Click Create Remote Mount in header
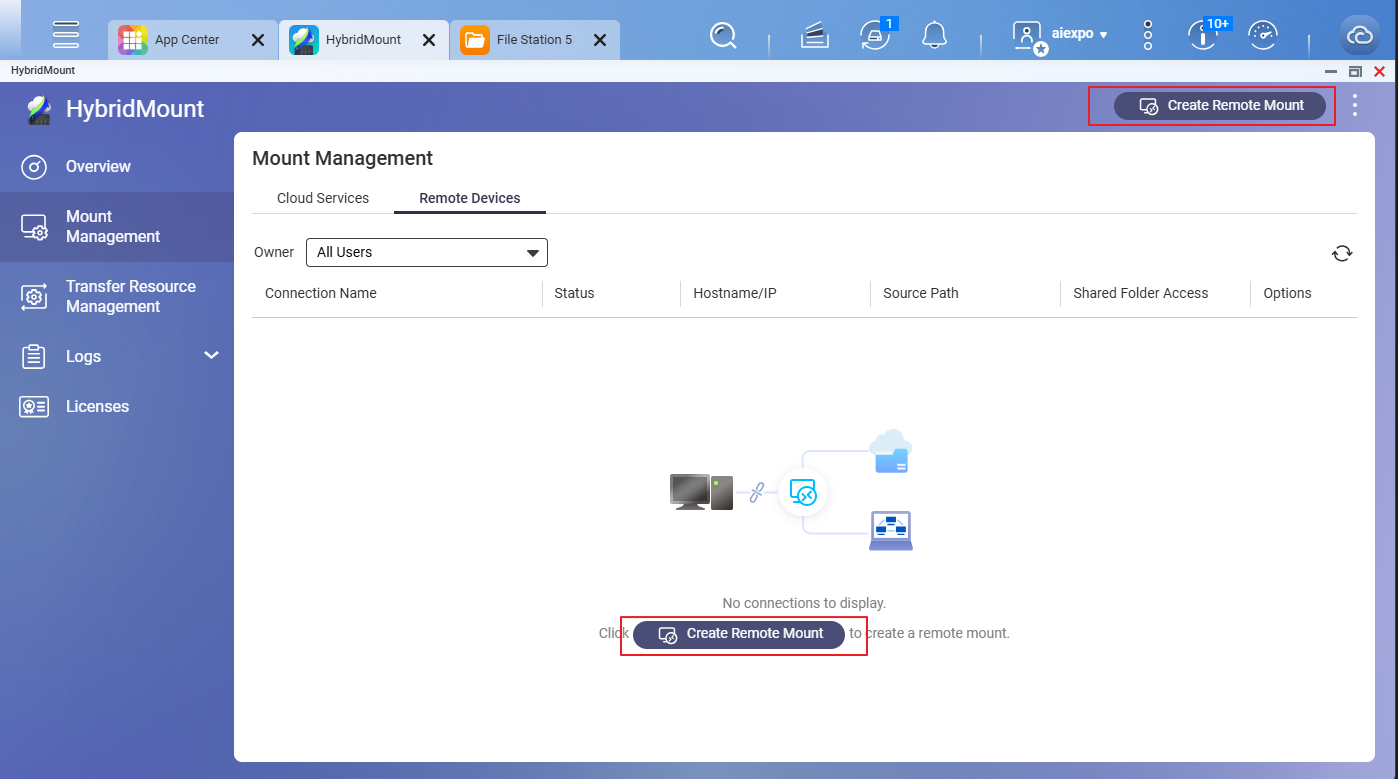 (x=1220, y=106)
